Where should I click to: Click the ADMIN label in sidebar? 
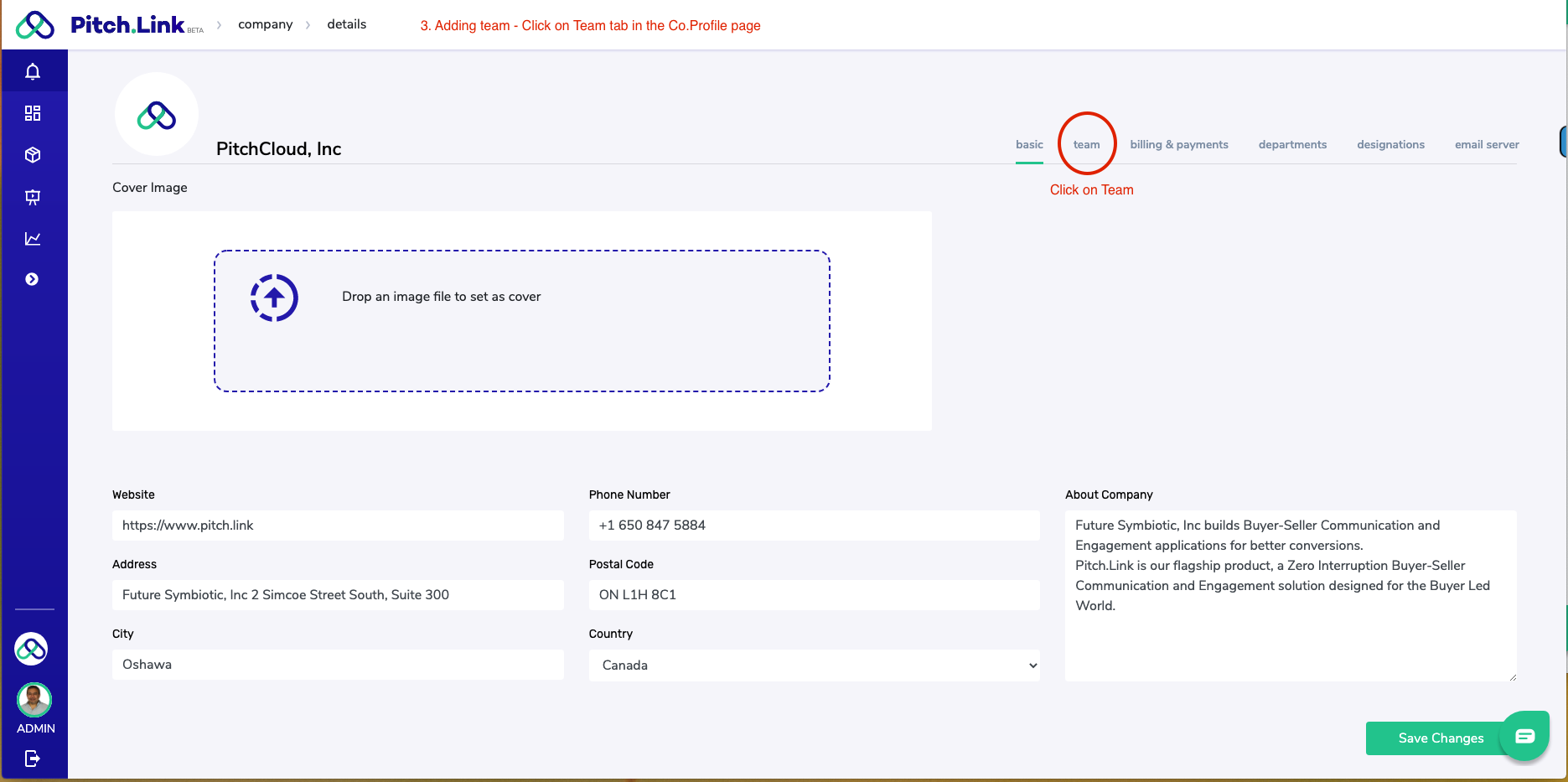[x=36, y=728]
